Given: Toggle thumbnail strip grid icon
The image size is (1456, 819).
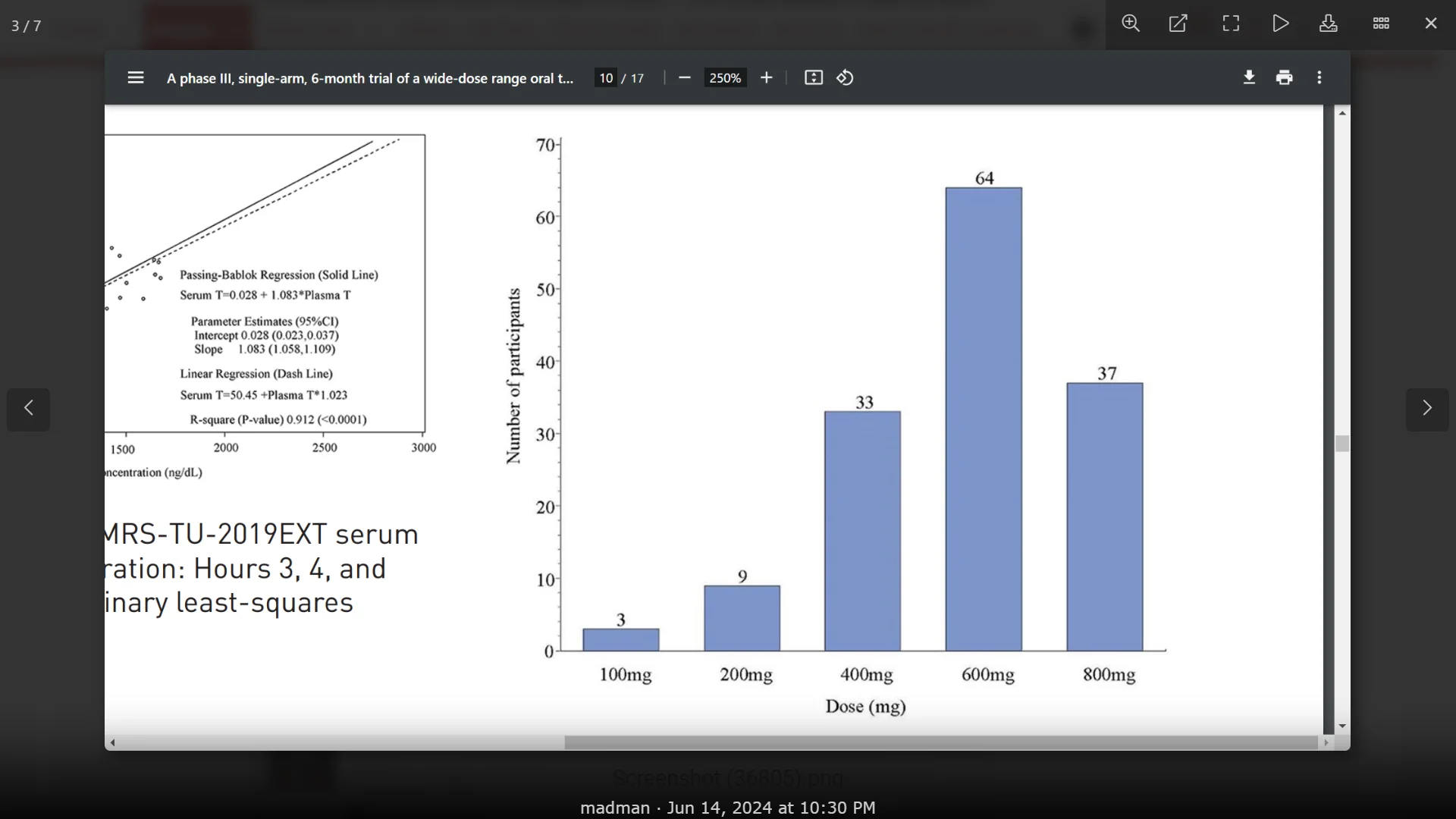Looking at the screenshot, I should [x=1382, y=24].
